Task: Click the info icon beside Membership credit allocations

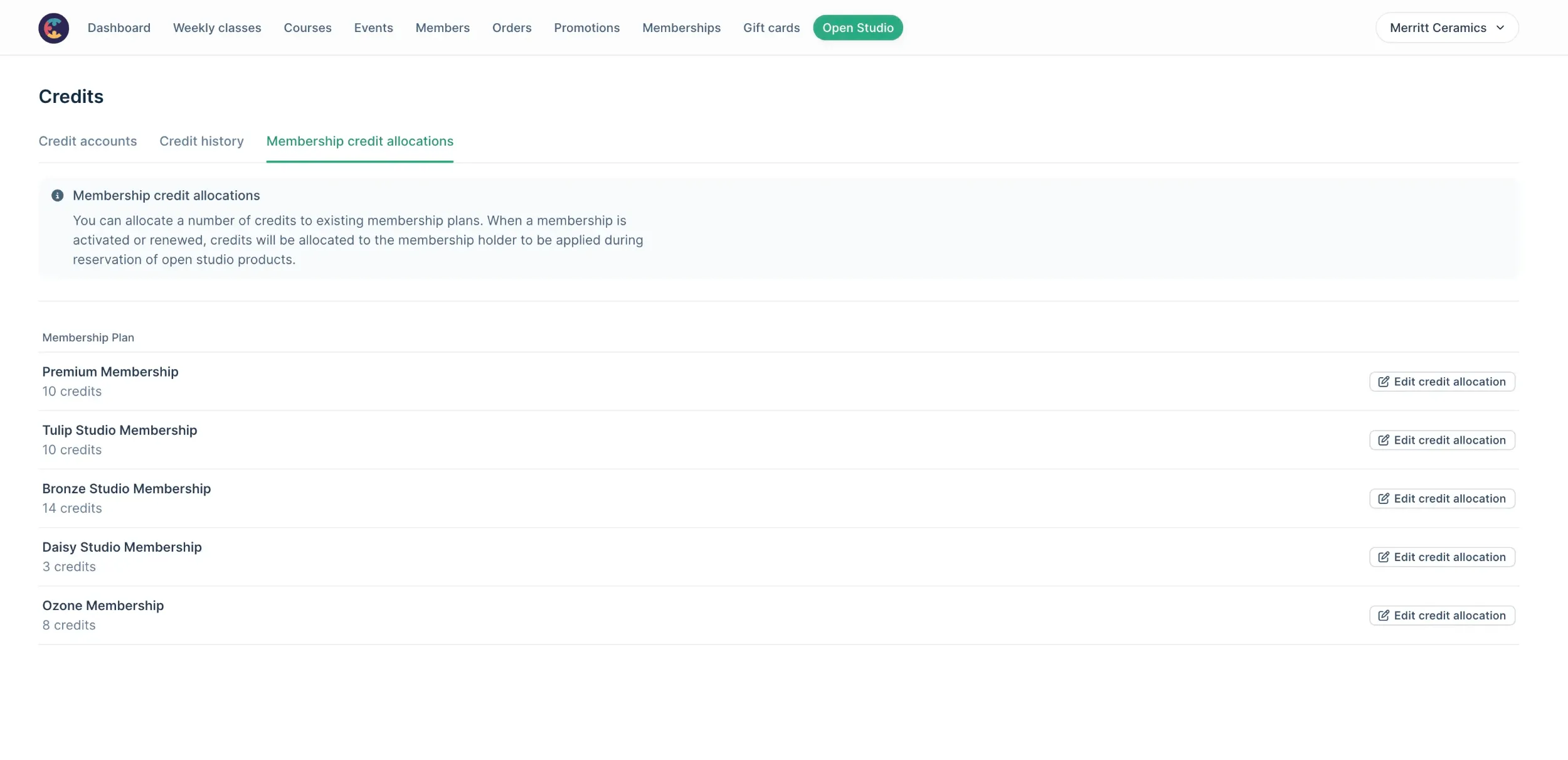Action: pos(57,195)
